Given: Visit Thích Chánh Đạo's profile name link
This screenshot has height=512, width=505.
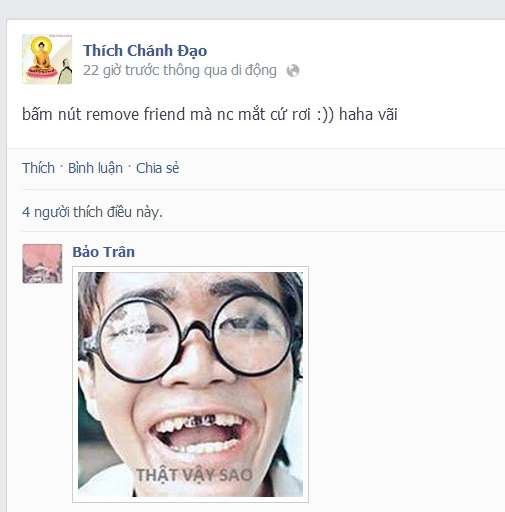Looking at the screenshot, I should pyautogui.click(x=145, y=51).
